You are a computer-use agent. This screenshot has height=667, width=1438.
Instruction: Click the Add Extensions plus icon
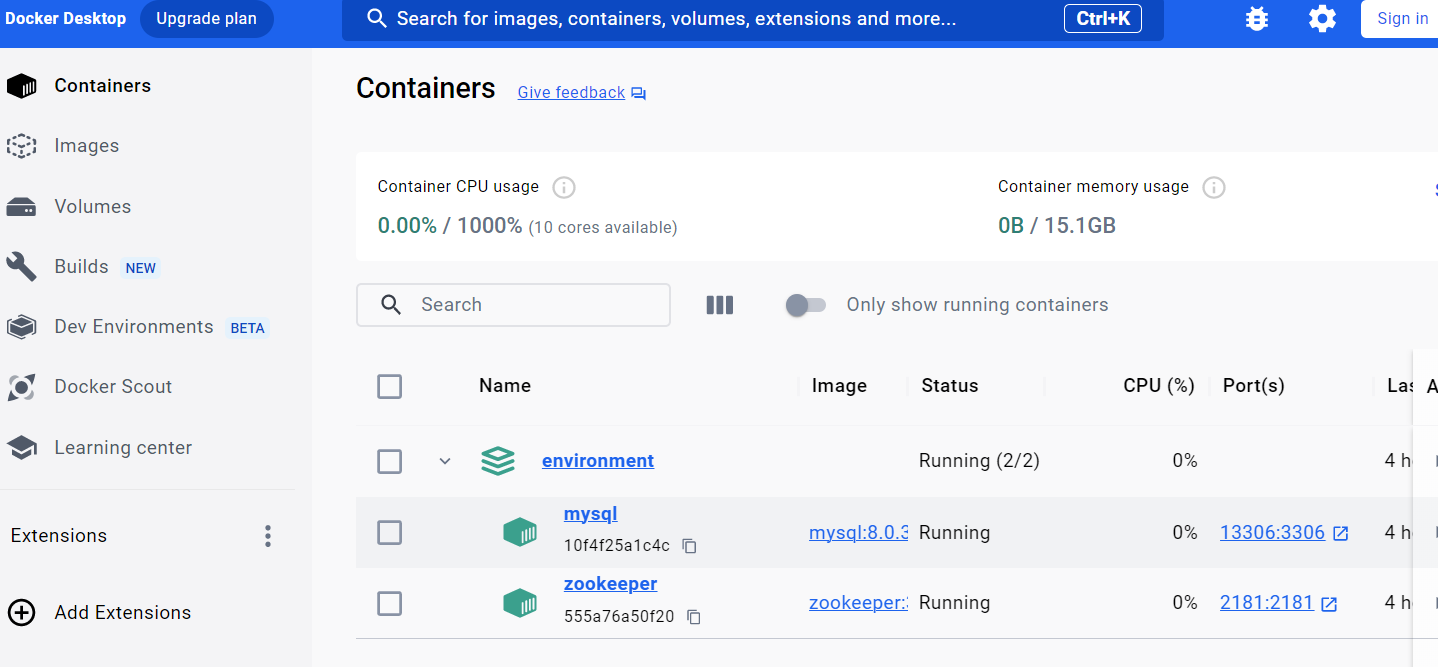click(x=21, y=612)
